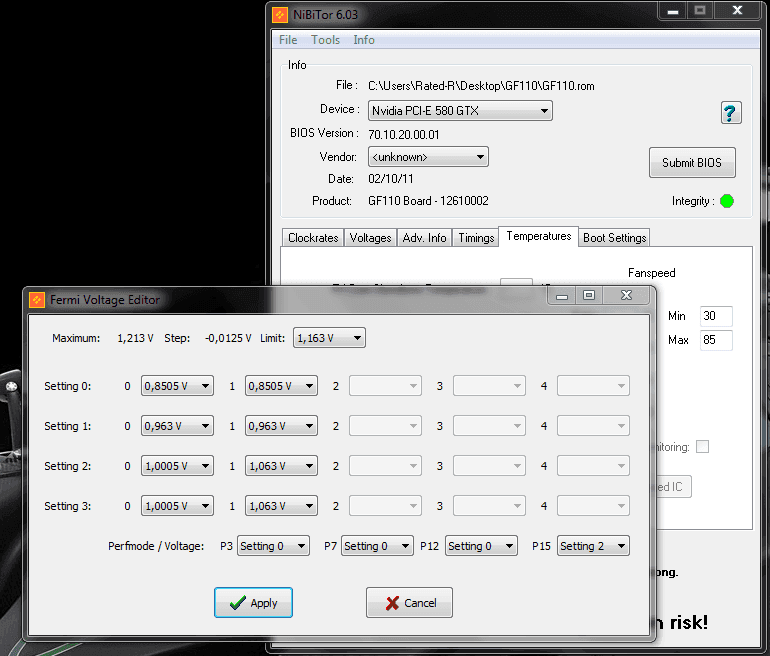
Task: Click the NiBiTor orange app icon in title bar
Action: pos(280,15)
